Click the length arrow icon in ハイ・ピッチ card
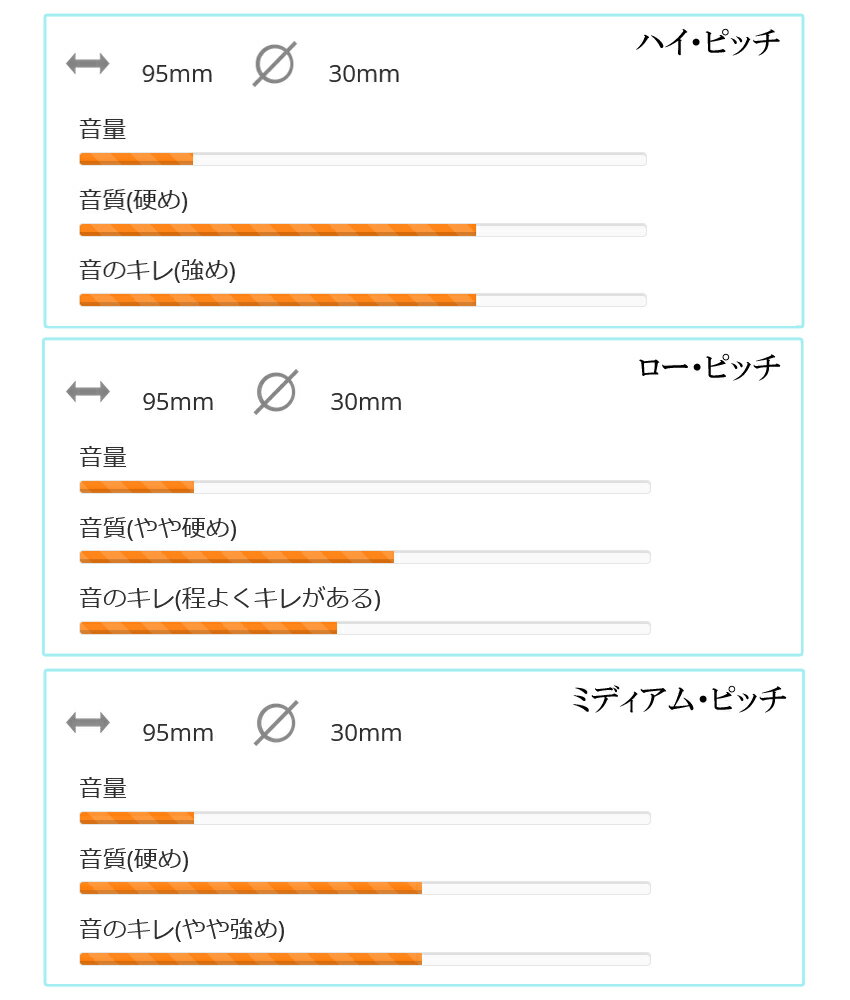 (87, 63)
